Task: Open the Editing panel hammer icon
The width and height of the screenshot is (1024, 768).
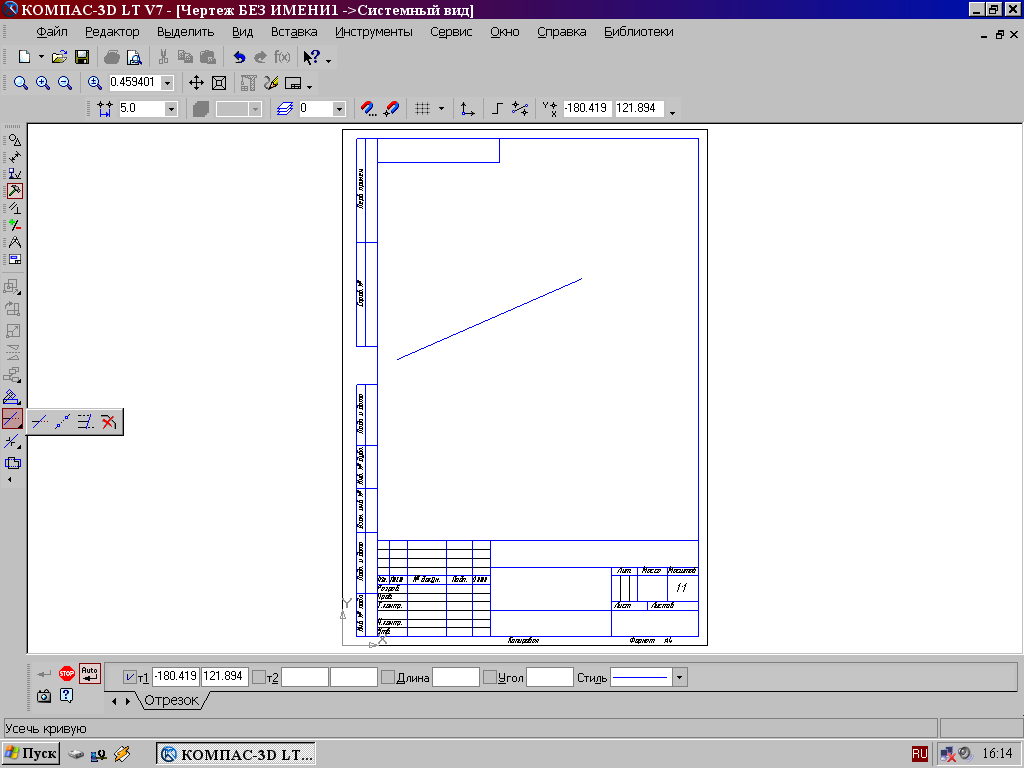Action: (14, 191)
